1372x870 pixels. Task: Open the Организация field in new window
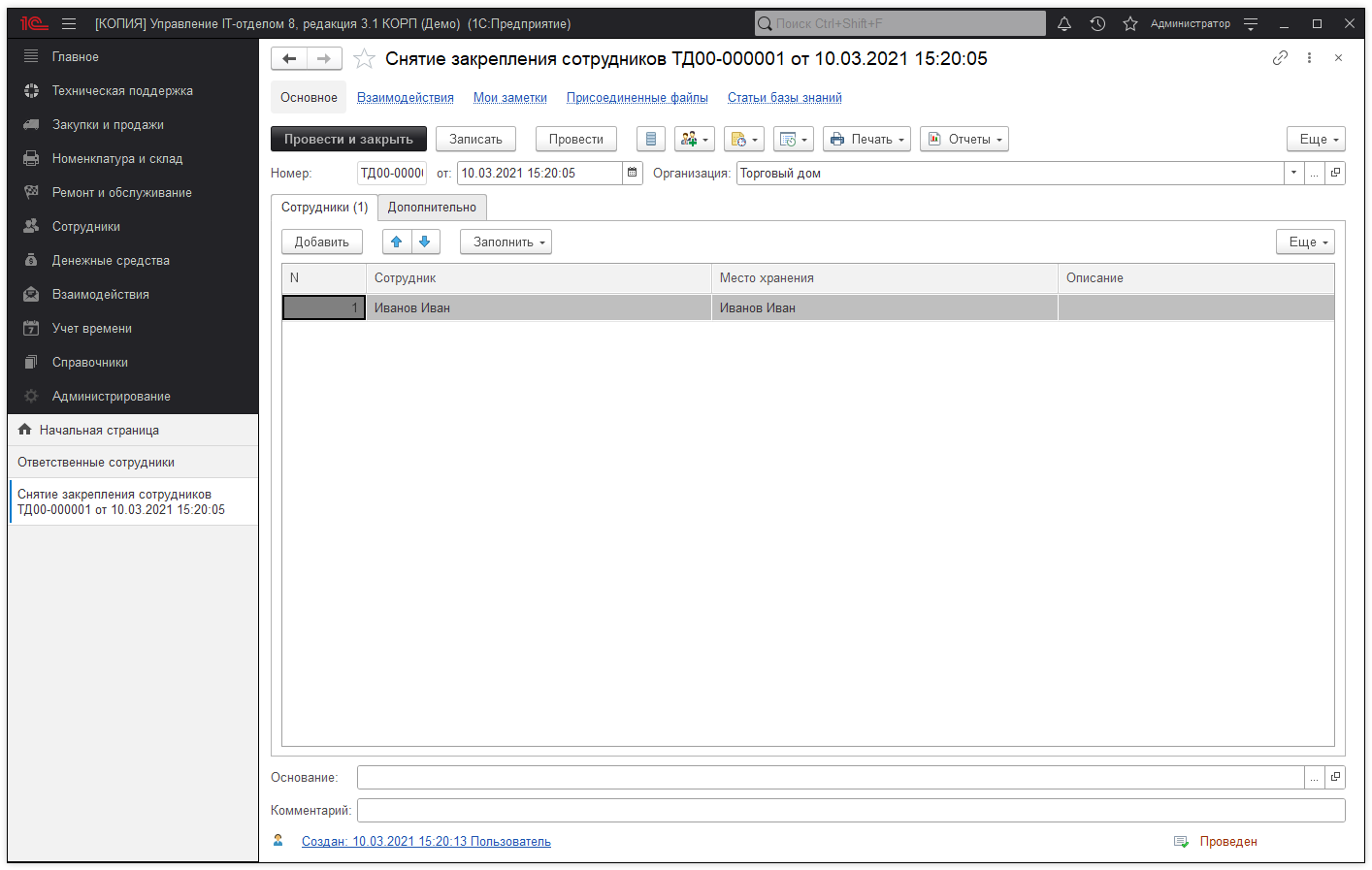(x=1336, y=173)
